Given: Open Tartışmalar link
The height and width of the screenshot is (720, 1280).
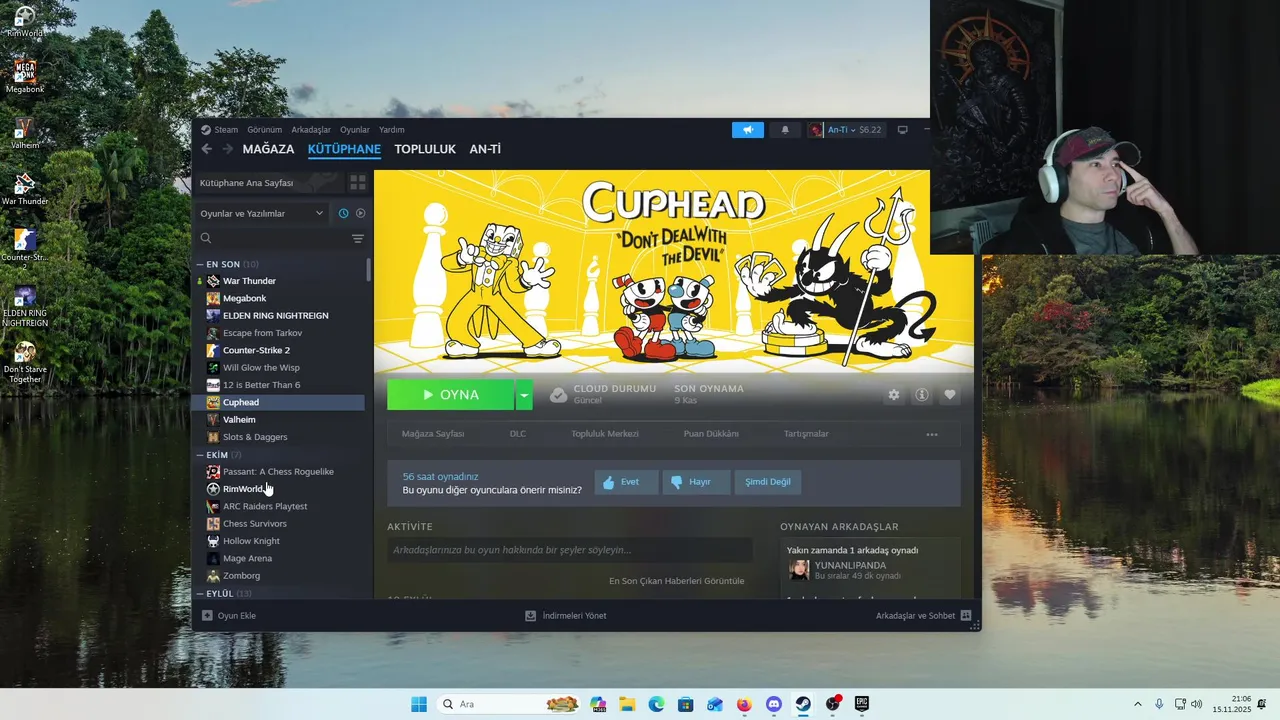Looking at the screenshot, I should [806, 434].
